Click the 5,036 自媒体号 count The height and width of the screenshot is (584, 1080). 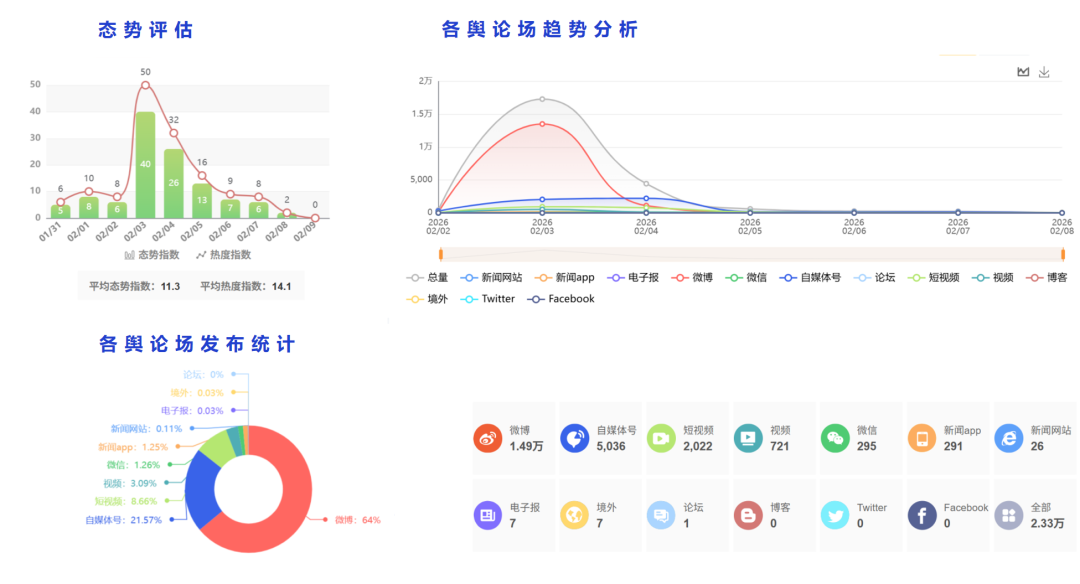(611, 446)
